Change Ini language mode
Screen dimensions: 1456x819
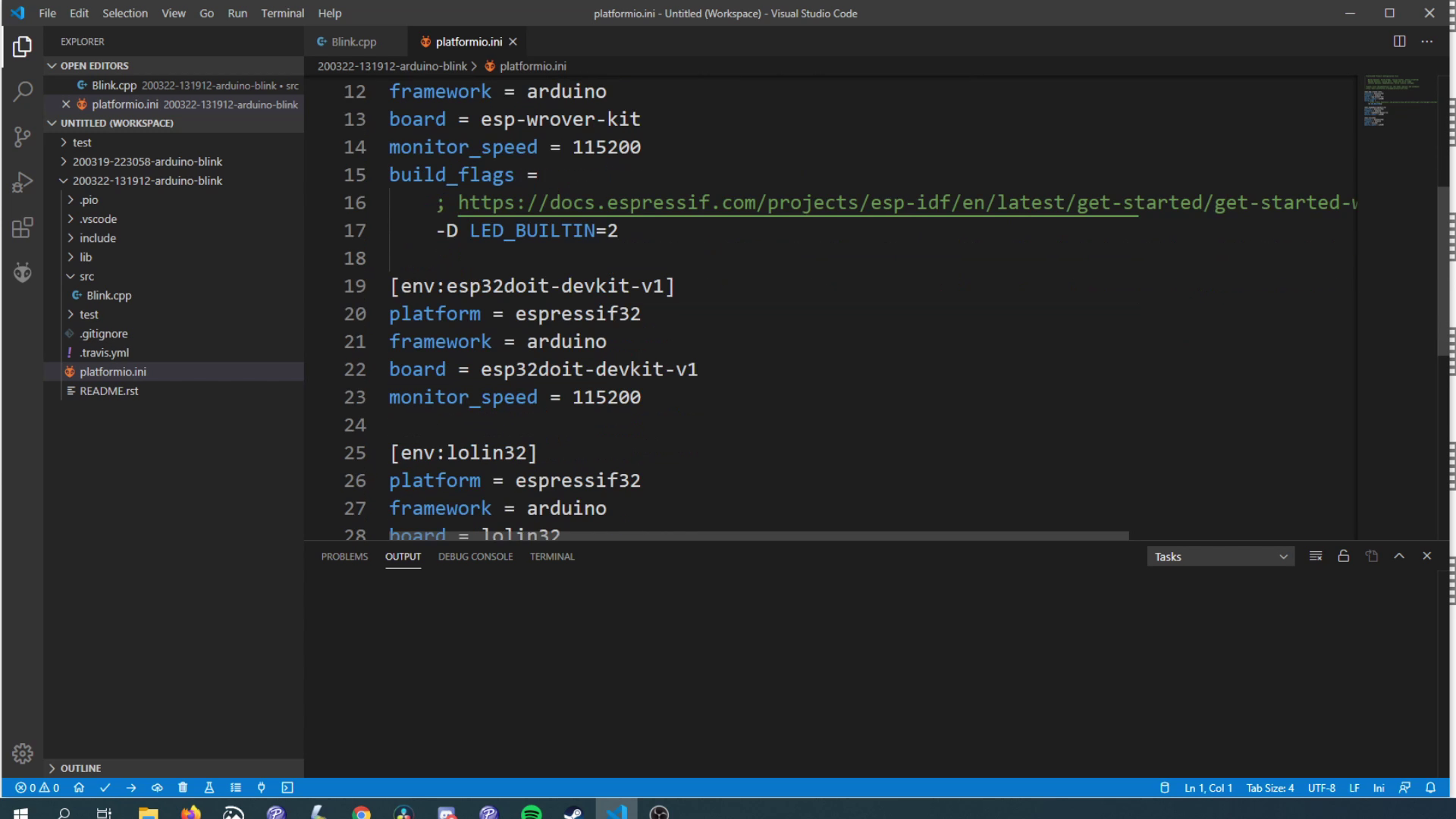[x=1379, y=788]
